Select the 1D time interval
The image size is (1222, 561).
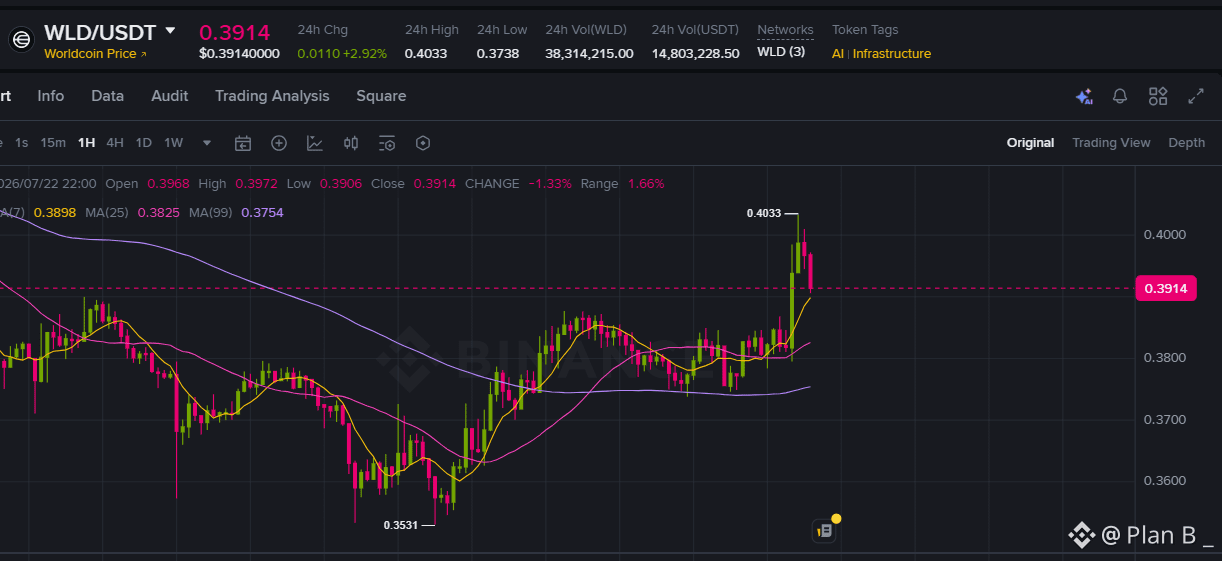[144, 143]
